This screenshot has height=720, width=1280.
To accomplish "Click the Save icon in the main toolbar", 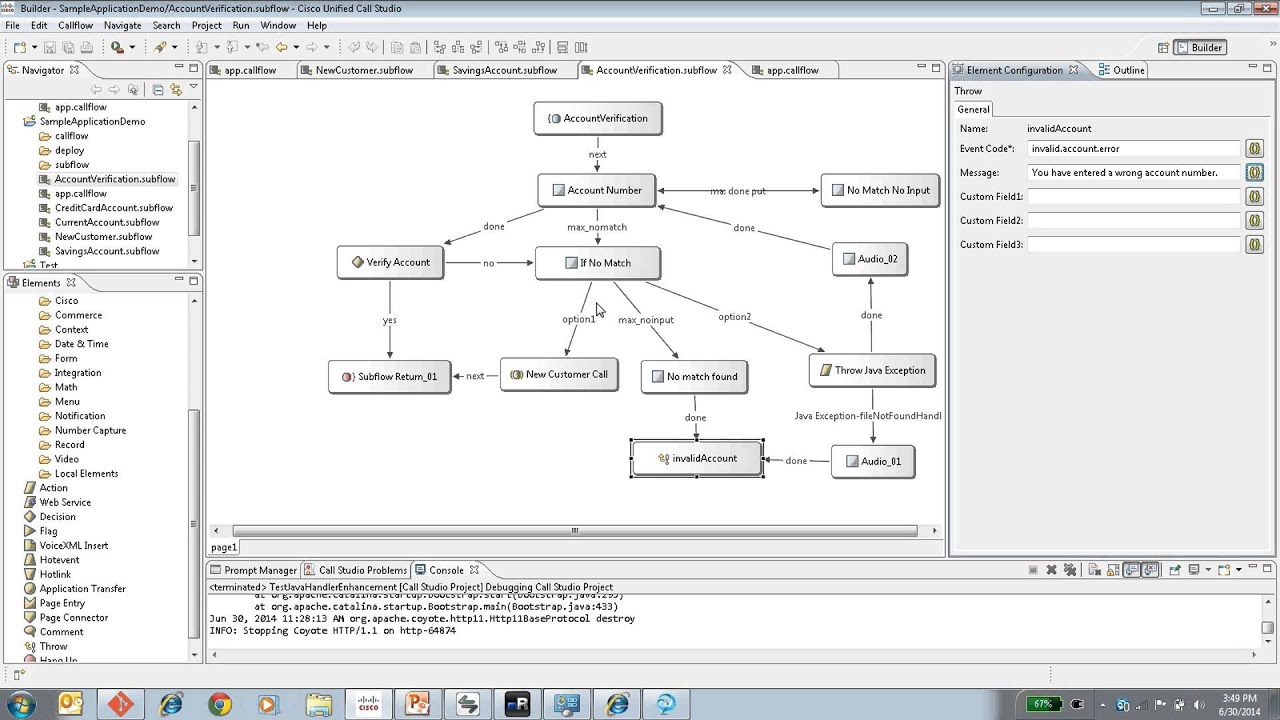I will pyautogui.click(x=49, y=47).
